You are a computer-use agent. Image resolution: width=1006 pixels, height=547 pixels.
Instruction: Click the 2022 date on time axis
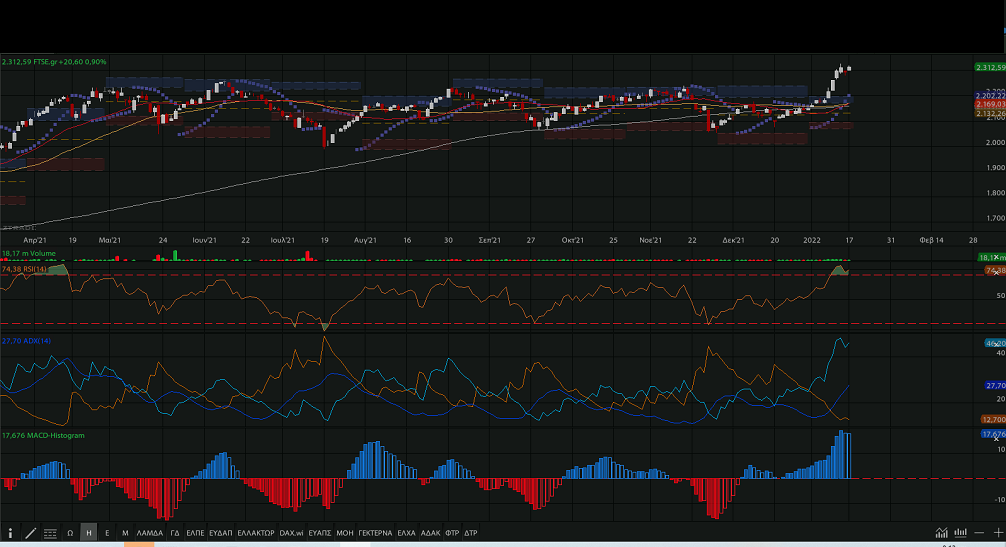[x=811, y=241]
